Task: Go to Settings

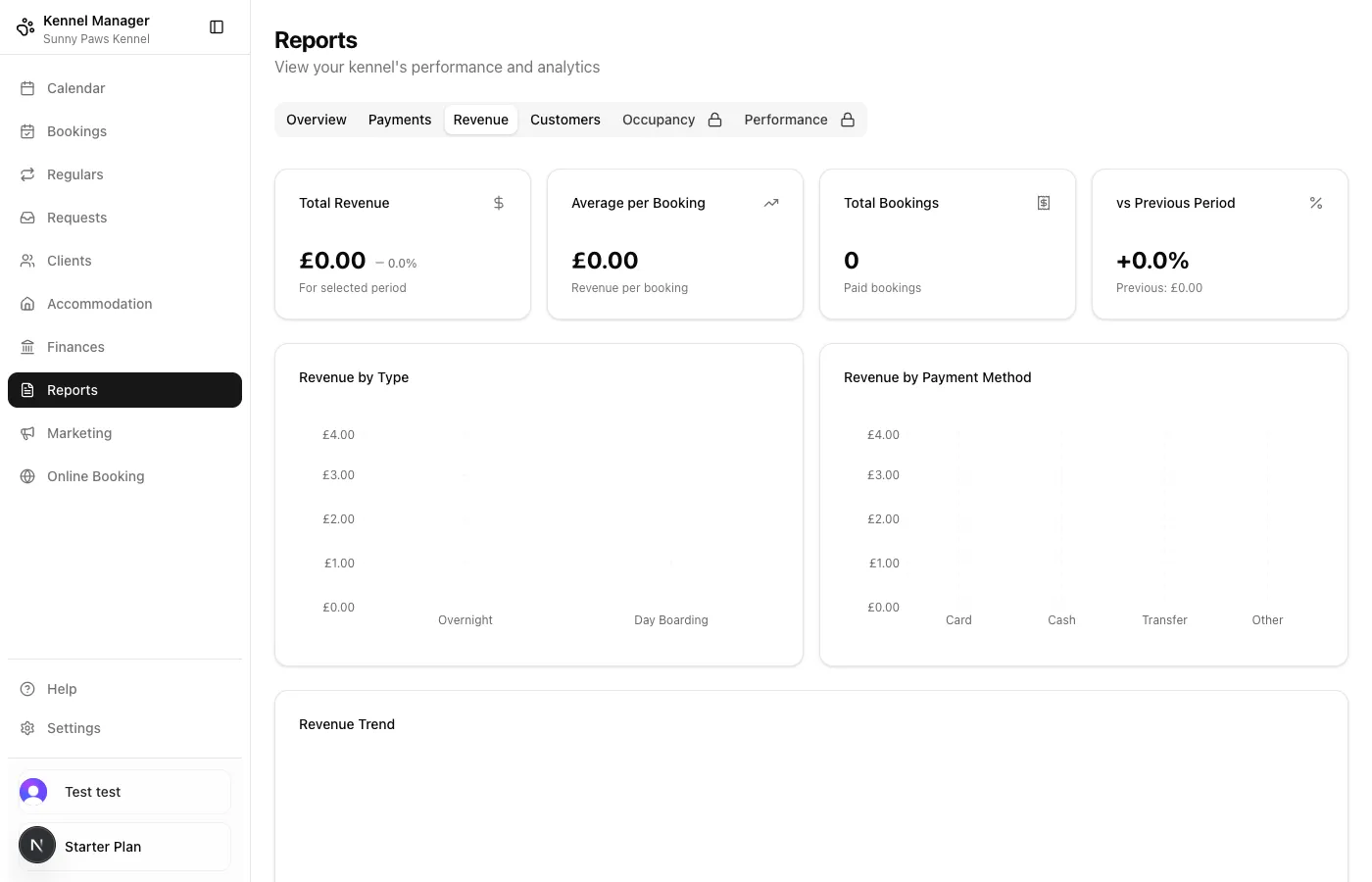Action: tap(73, 728)
